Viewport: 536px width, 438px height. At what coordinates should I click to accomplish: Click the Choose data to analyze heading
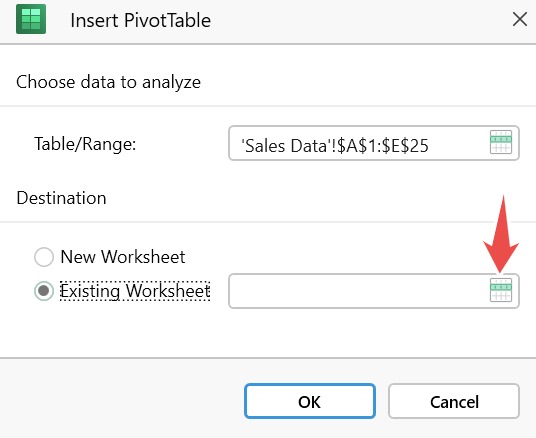click(x=108, y=82)
